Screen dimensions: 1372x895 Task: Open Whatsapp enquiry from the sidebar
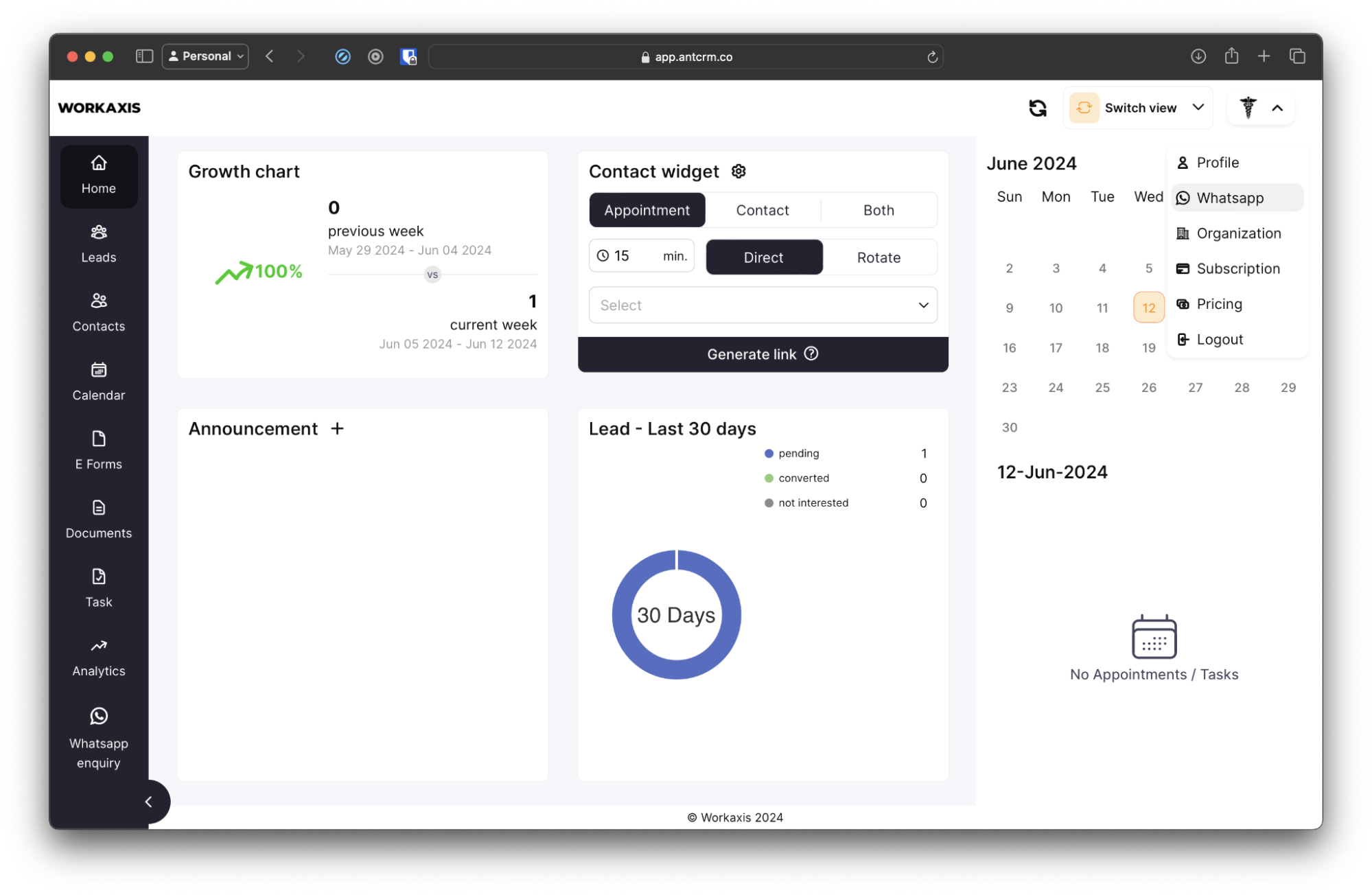[x=98, y=738]
